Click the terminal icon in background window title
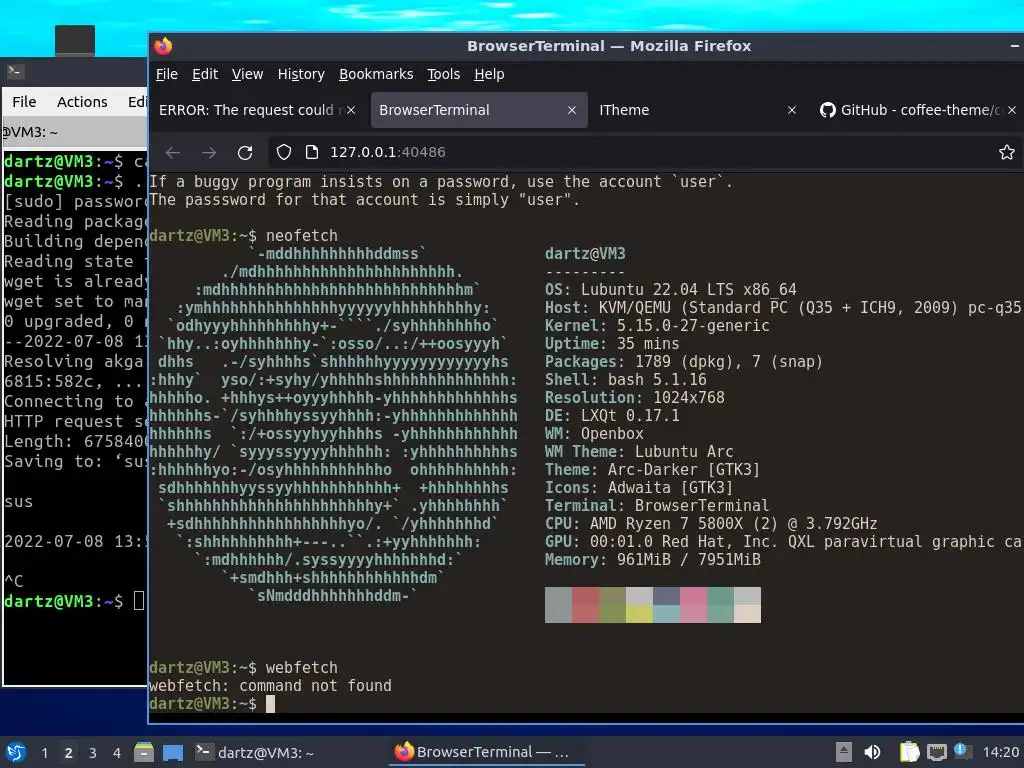The height and width of the screenshot is (768, 1024). coord(15,71)
